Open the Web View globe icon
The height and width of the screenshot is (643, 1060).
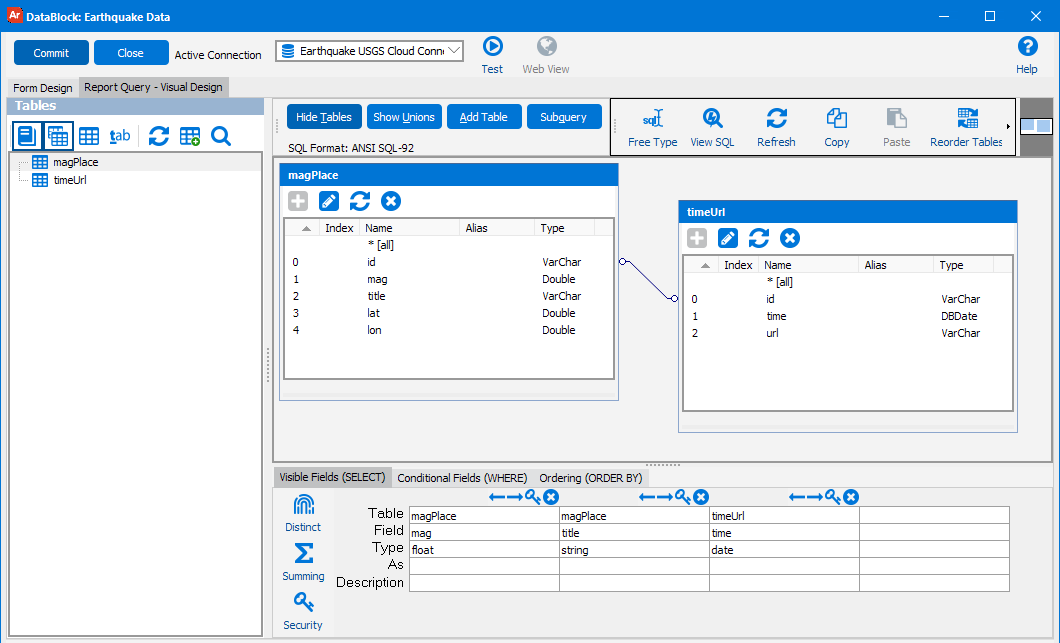(x=546, y=46)
